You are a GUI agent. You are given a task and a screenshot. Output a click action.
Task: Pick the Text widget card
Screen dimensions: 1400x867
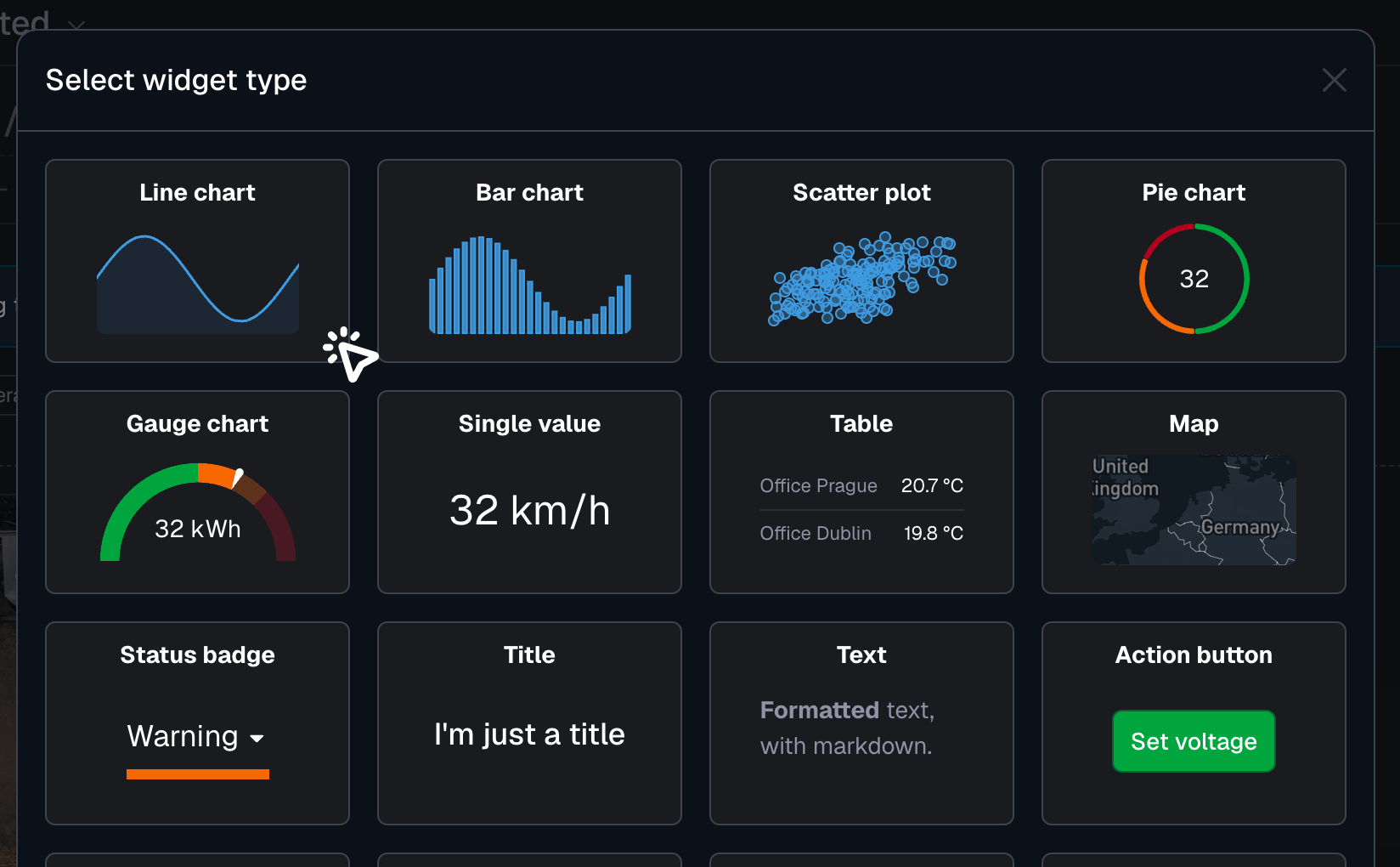[861, 723]
